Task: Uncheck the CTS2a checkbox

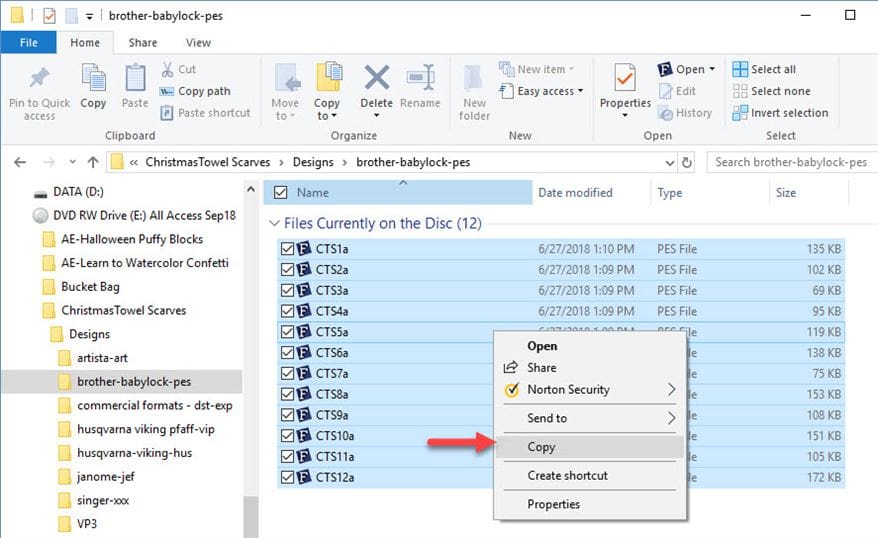Action: (x=287, y=269)
